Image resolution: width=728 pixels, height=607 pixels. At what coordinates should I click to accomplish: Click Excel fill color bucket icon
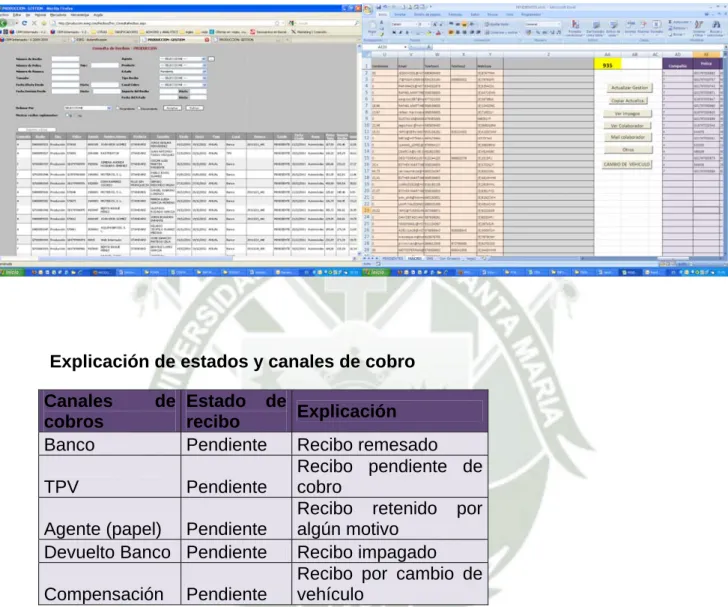click(x=429, y=33)
